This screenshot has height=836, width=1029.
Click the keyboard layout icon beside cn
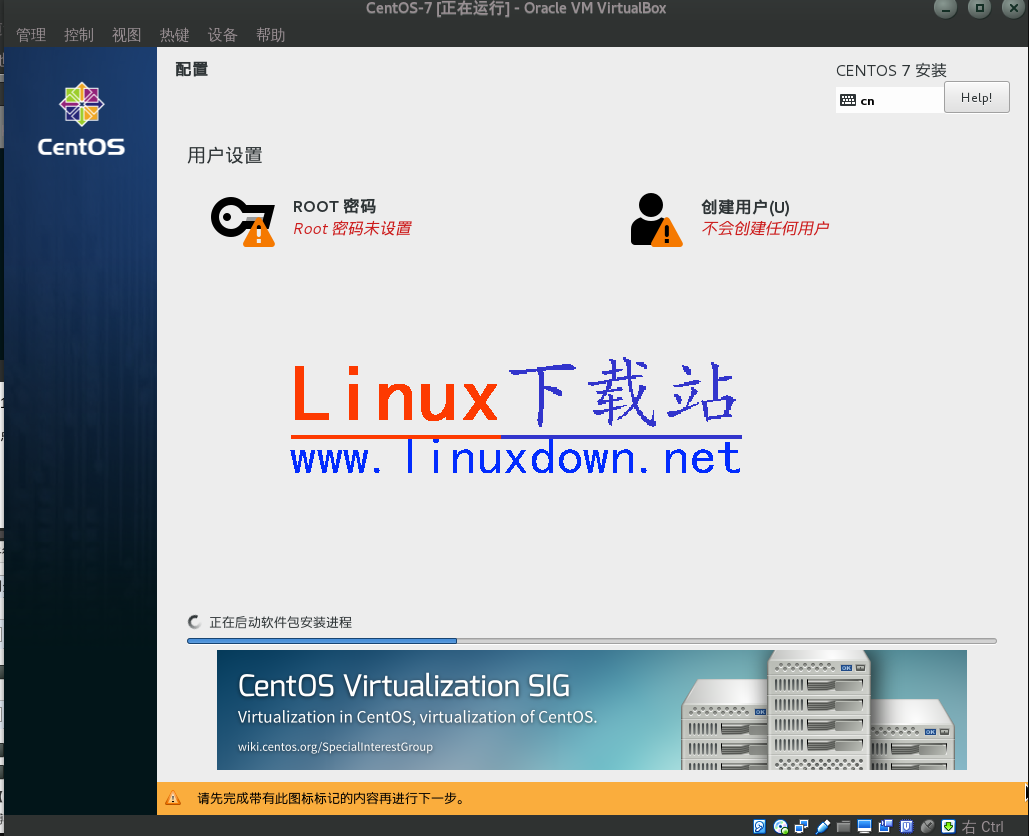848,100
